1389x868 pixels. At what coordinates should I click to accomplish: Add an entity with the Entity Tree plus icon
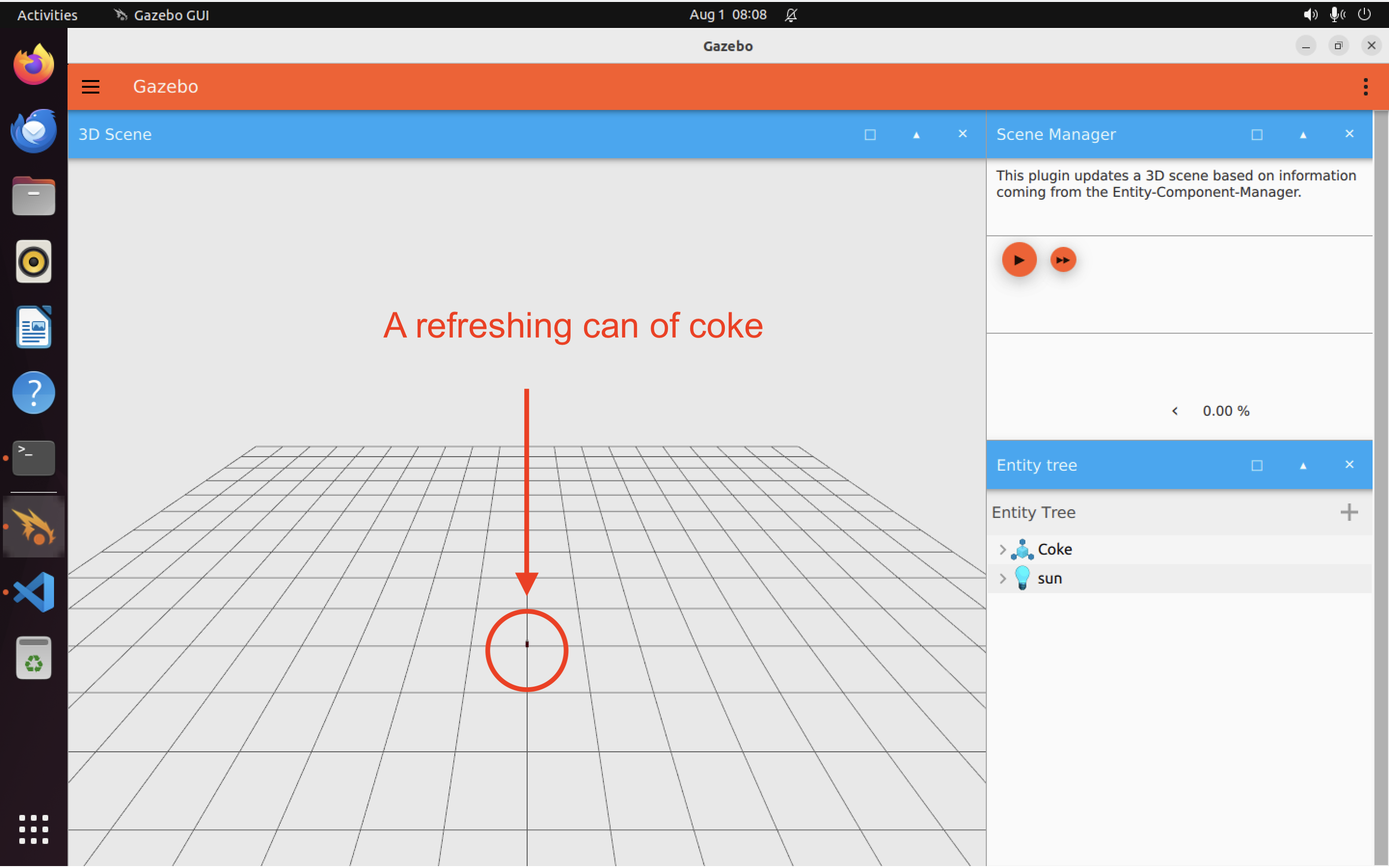(1349, 512)
